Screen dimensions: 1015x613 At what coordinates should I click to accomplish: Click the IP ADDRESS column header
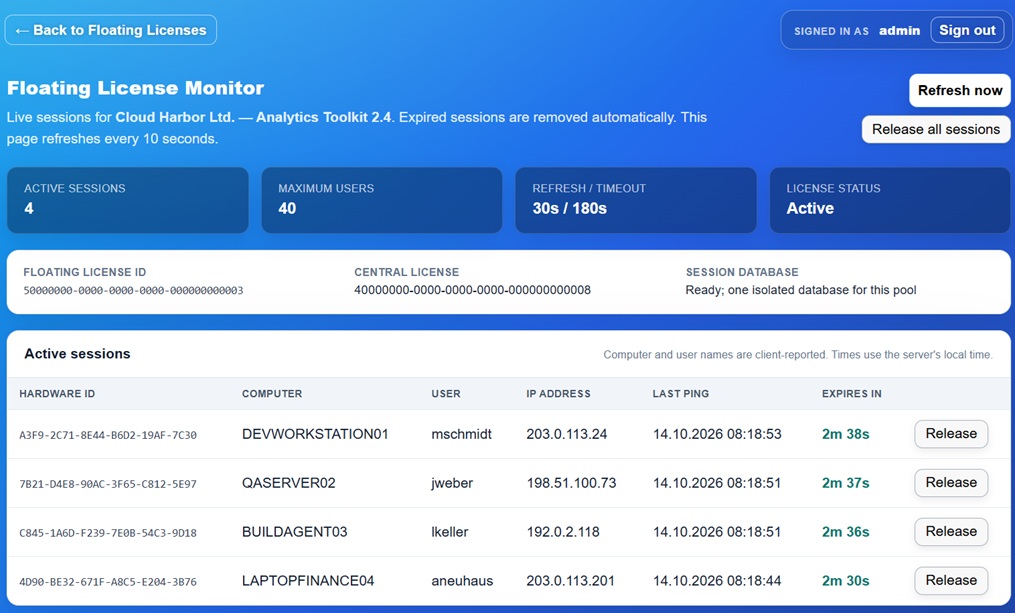coord(558,394)
